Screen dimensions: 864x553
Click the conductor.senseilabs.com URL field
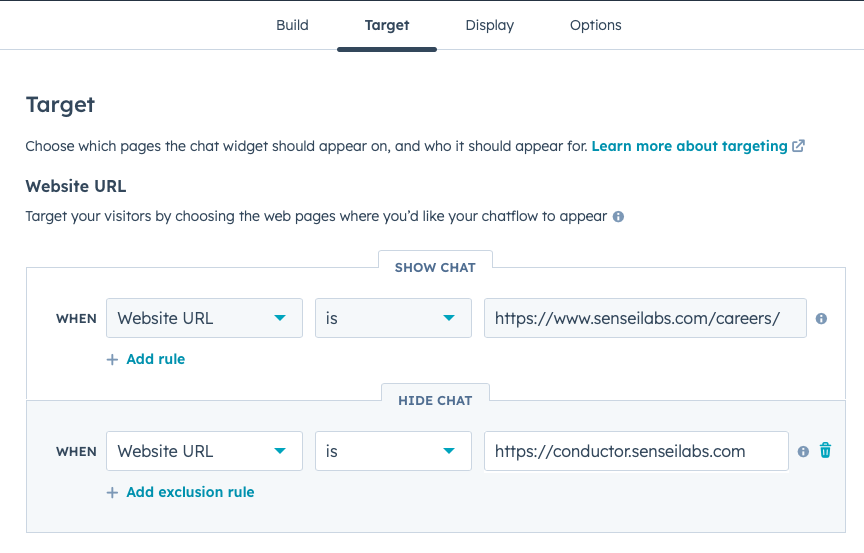point(636,451)
